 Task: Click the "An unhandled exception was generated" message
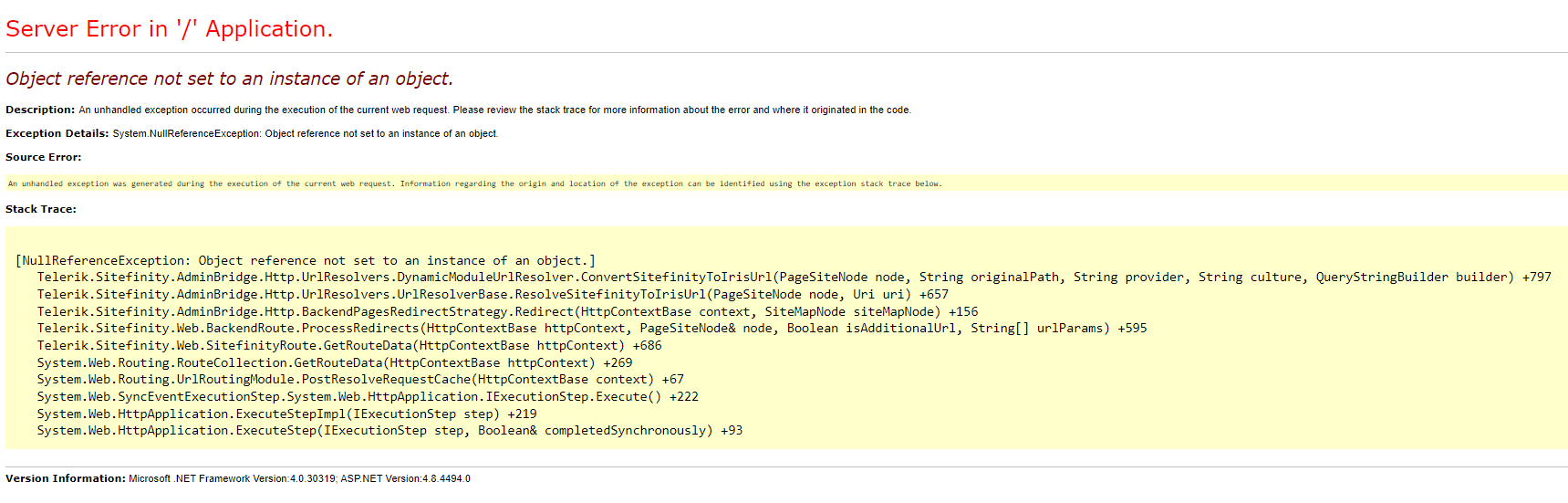474,183
